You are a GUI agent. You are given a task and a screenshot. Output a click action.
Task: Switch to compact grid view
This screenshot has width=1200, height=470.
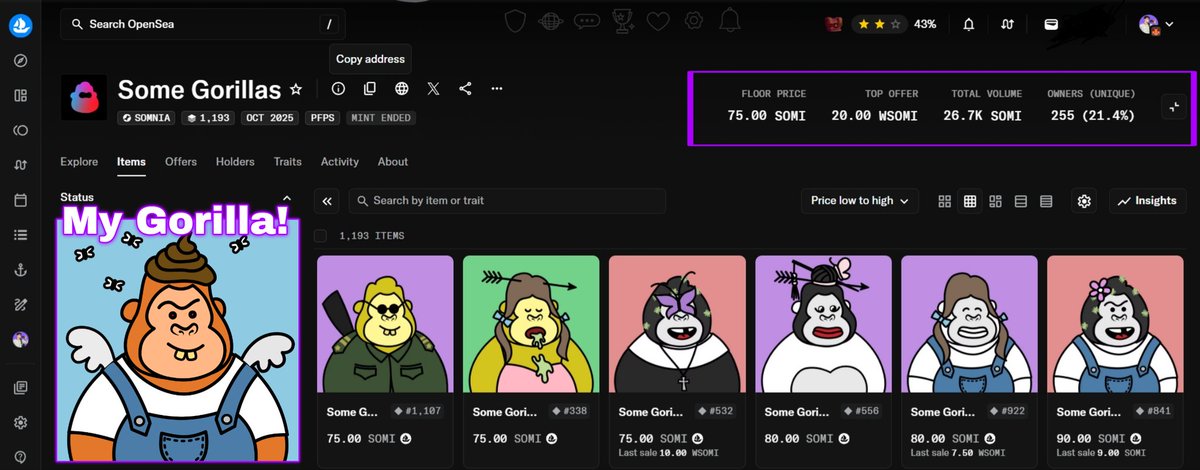(970, 201)
